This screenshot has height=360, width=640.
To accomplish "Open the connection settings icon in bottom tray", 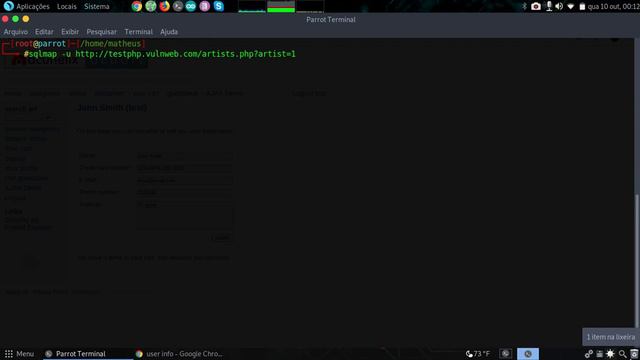I will 589,354.
